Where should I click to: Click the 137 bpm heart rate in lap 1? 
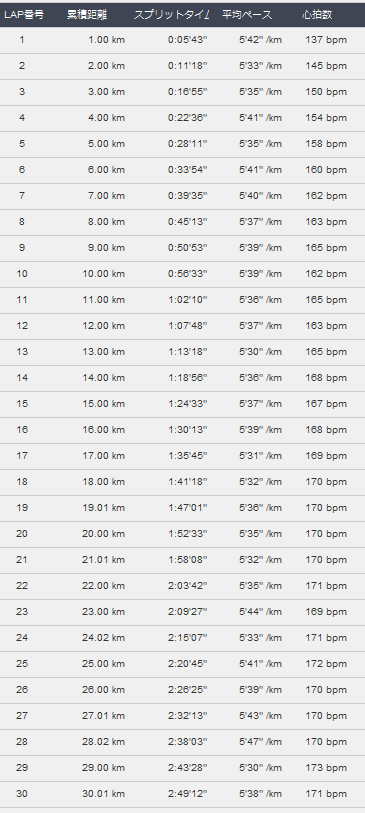pyautogui.click(x=326, y=40)
